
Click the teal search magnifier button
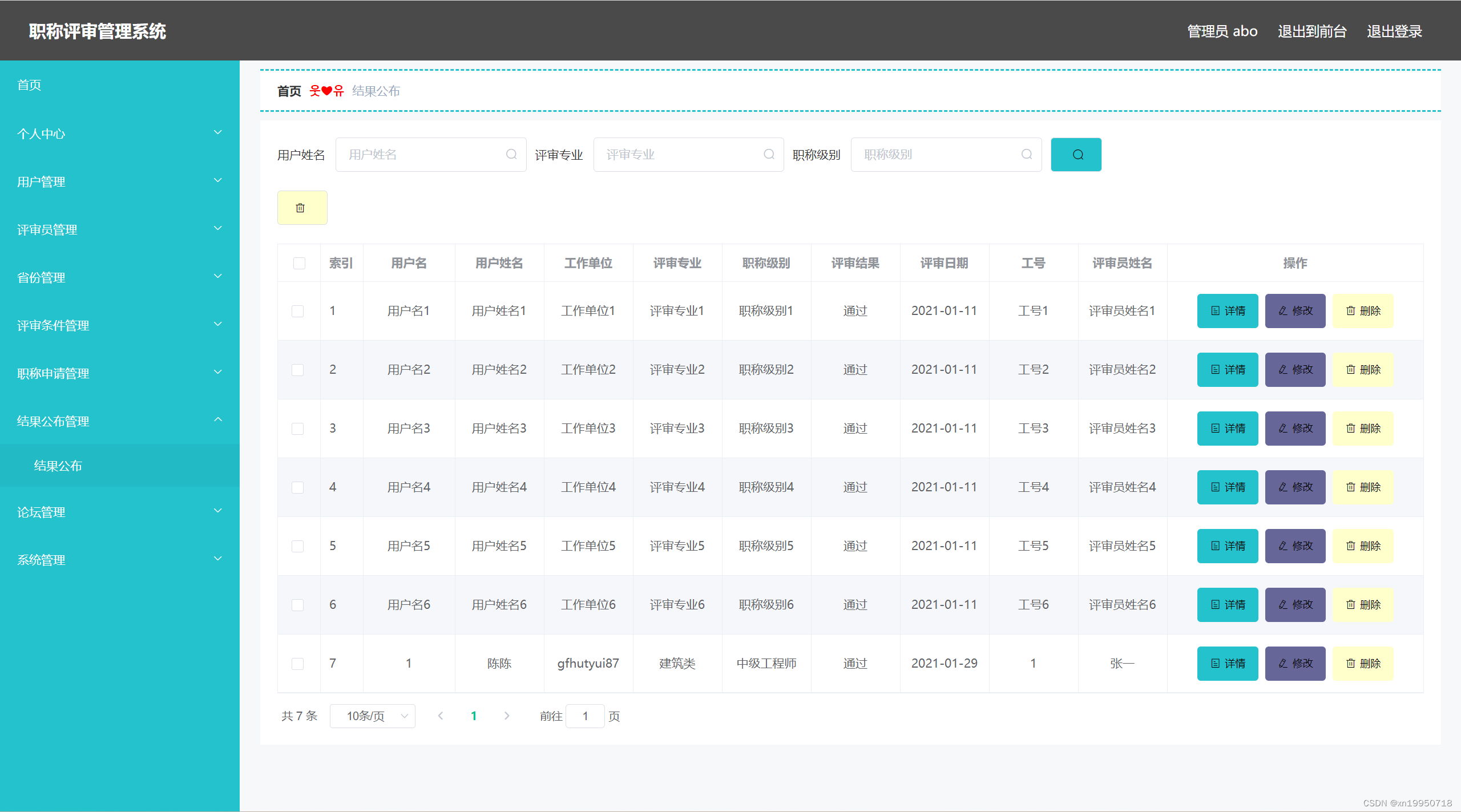tap(1076, 155)
